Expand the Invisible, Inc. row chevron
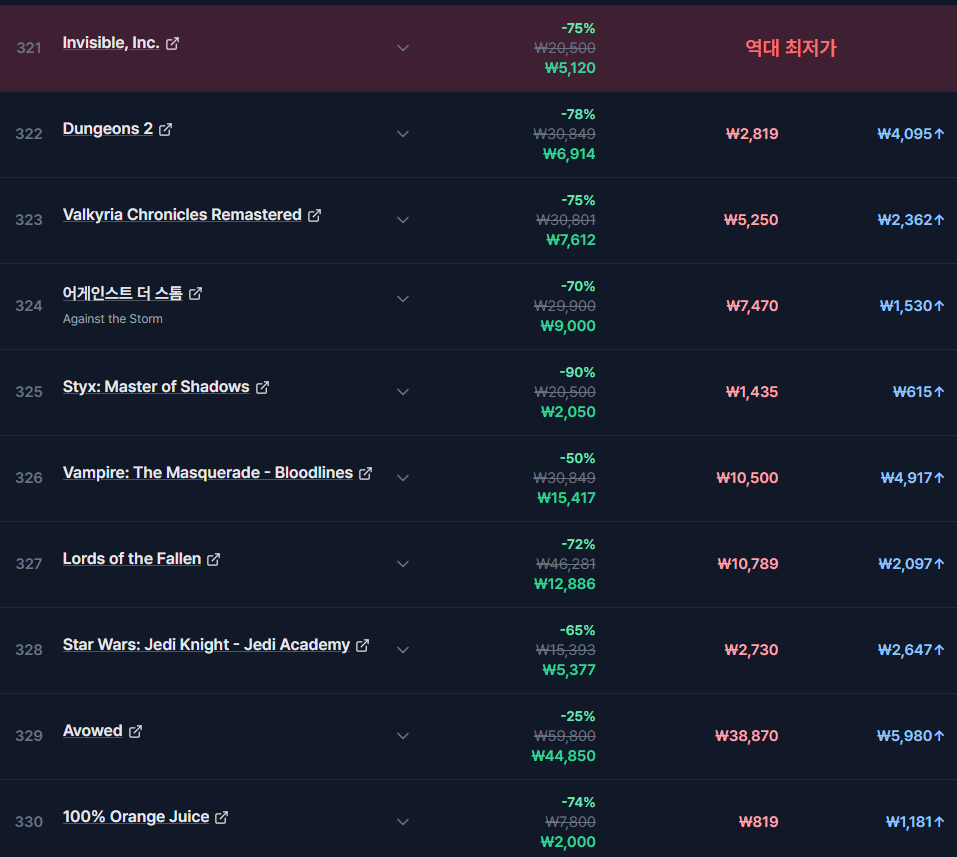 tap(403, 48)
